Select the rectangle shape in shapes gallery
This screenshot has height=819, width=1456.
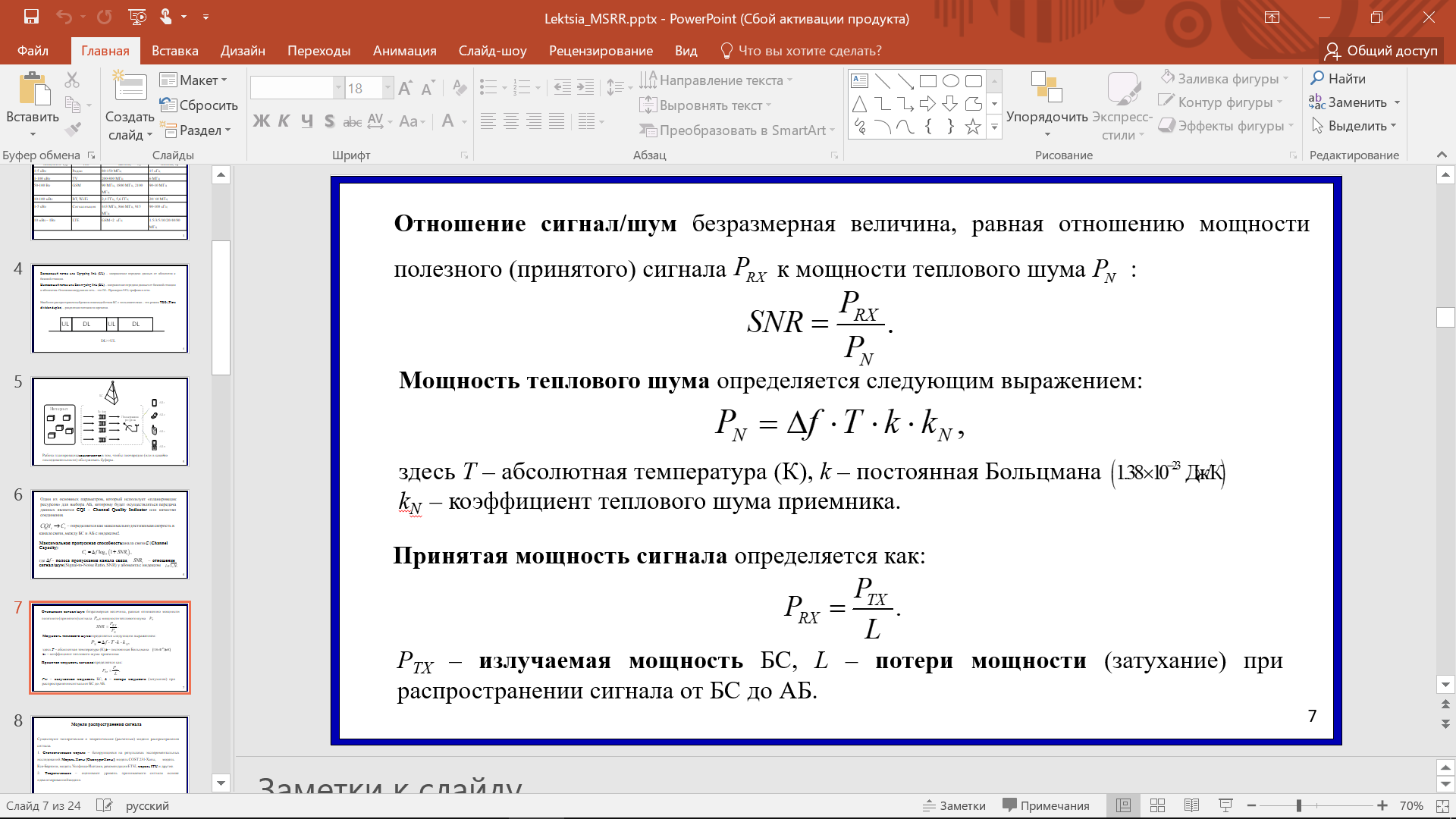click(927, 81)
